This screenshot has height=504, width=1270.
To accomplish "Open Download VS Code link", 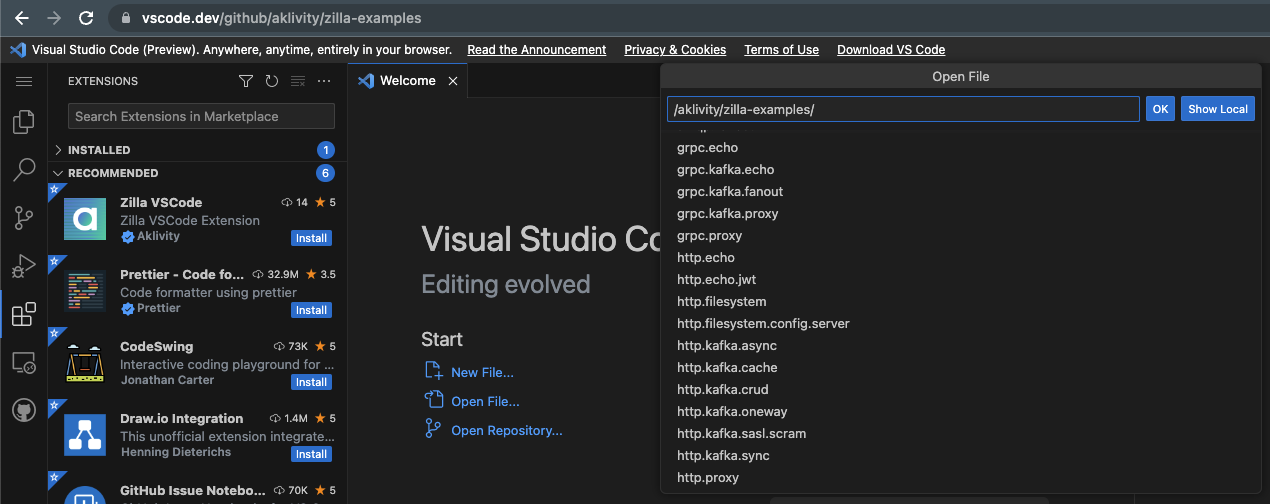I will pyautogui.click(x=891, y=50).
